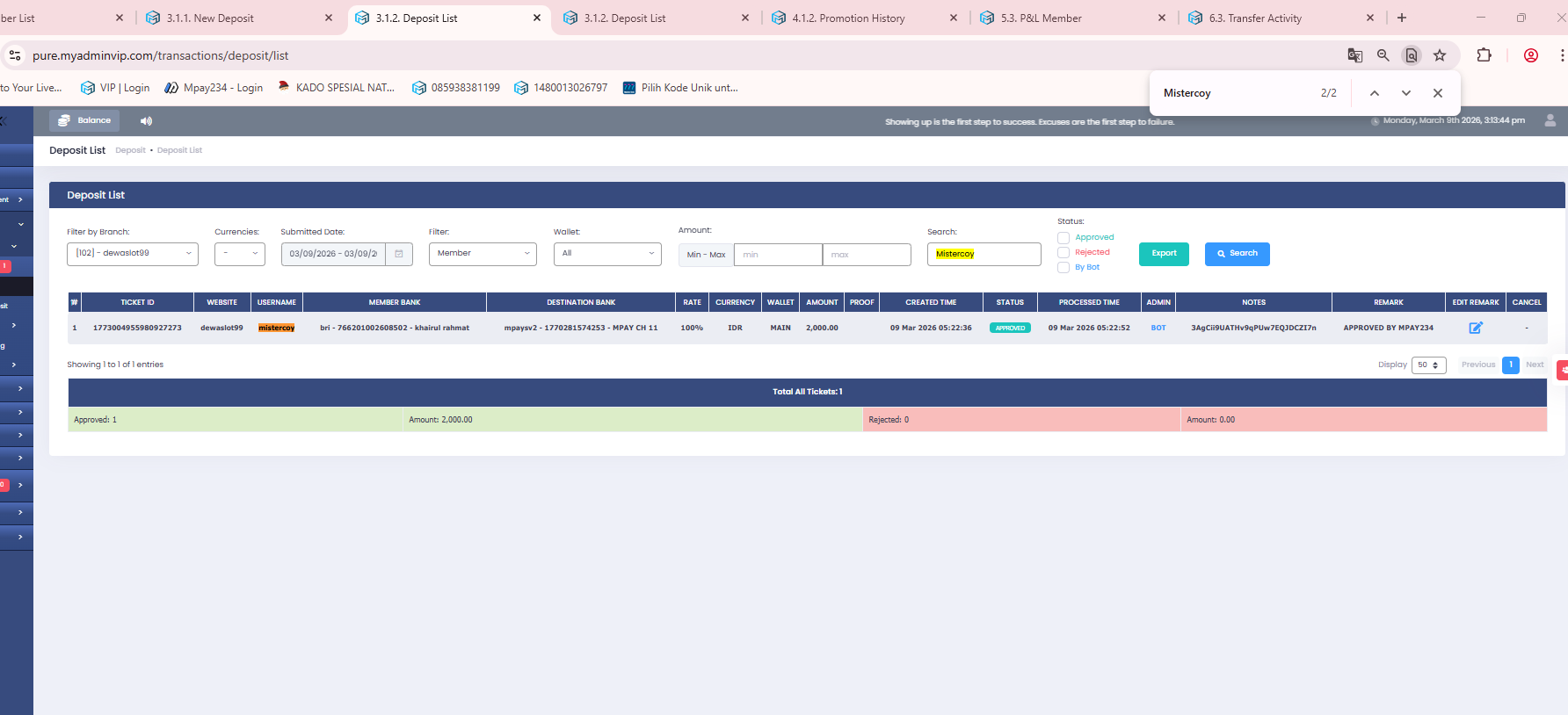The image size is (1568, 715).
Task: Open the Filter Member dropdown
Action: [x=483, y=254]
